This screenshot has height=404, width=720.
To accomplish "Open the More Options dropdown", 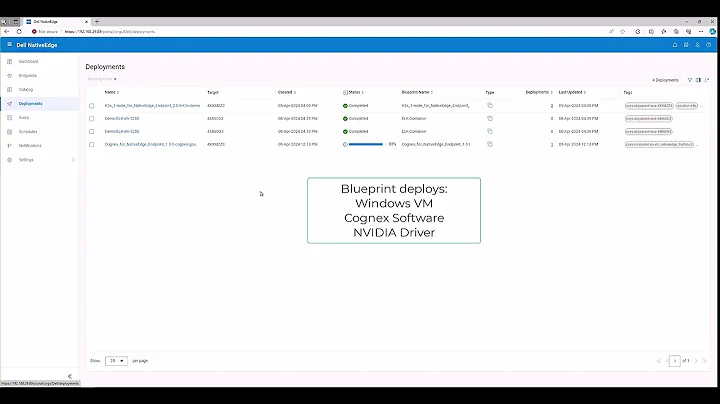I will point(102,79).
